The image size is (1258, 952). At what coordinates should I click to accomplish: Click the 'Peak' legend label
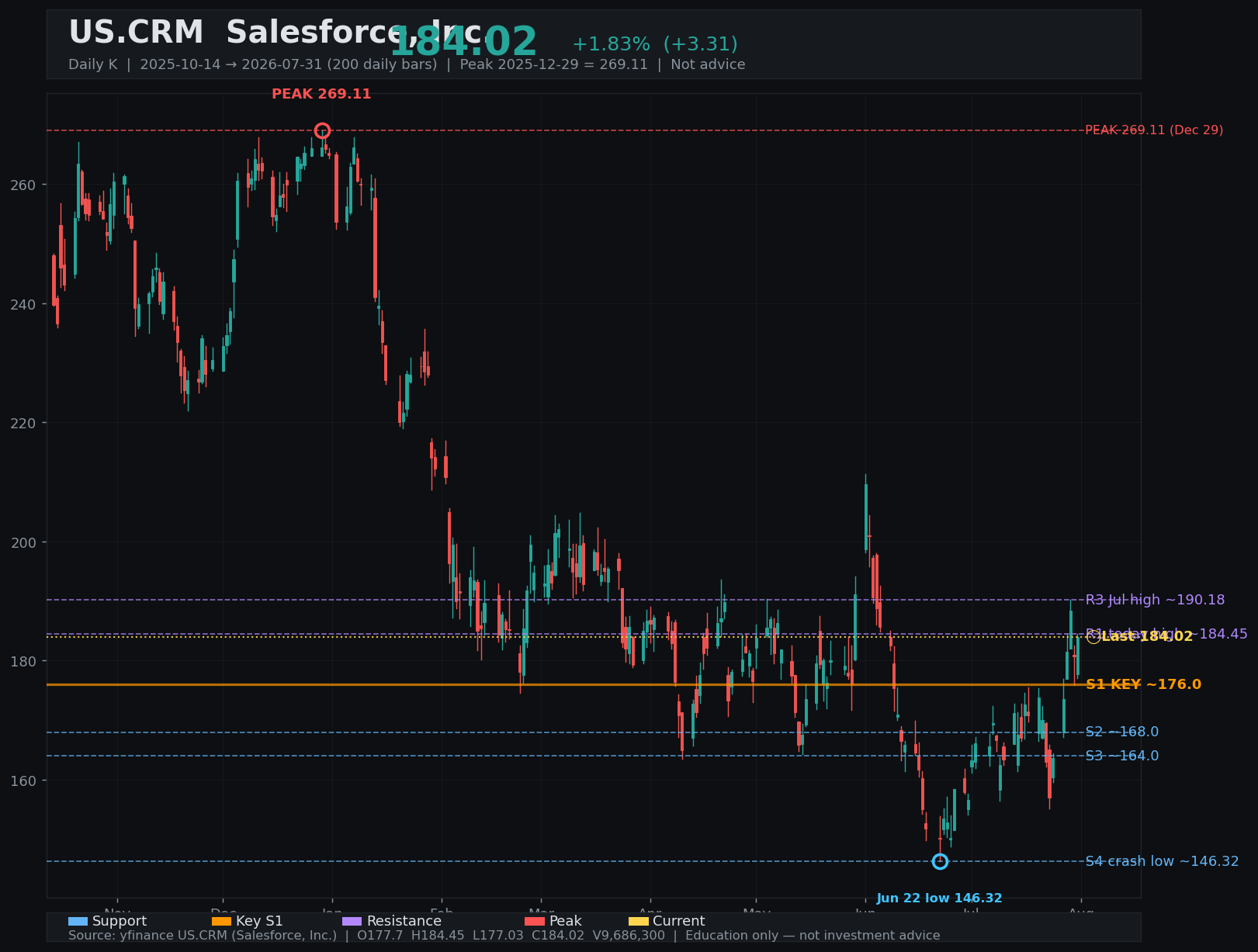(565, 921)
